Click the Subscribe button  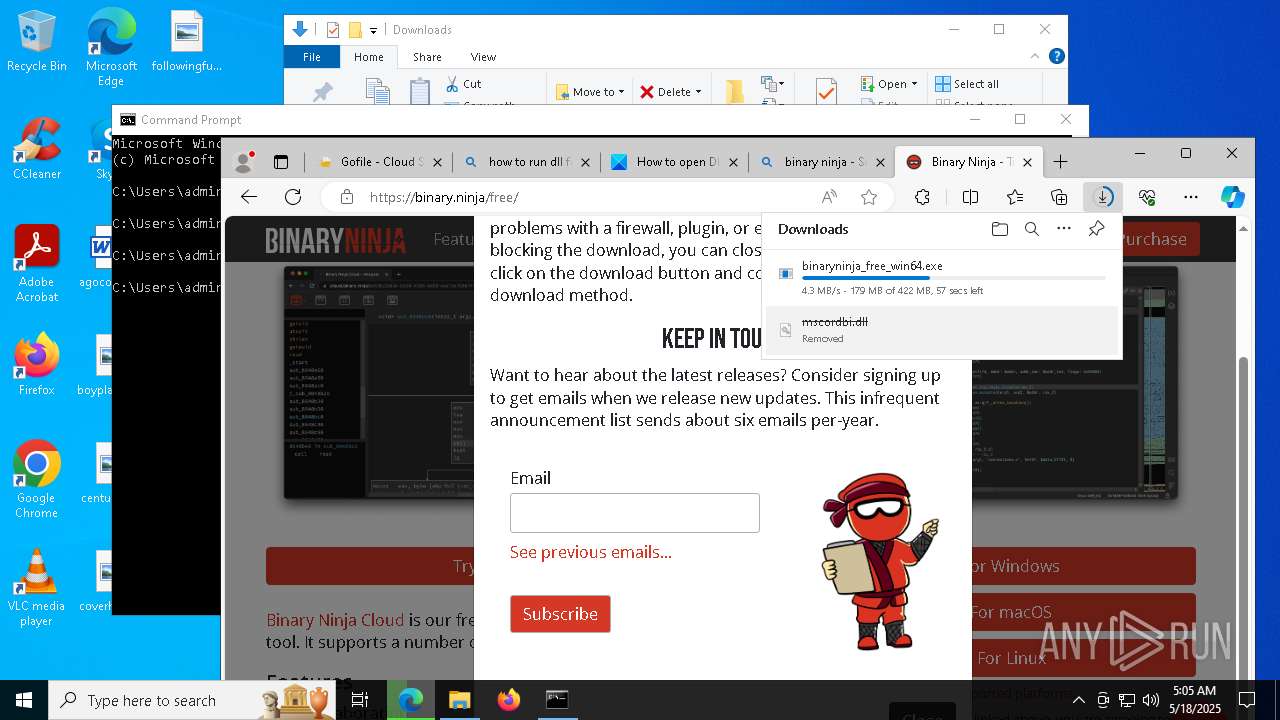click(x=560, y=614)
